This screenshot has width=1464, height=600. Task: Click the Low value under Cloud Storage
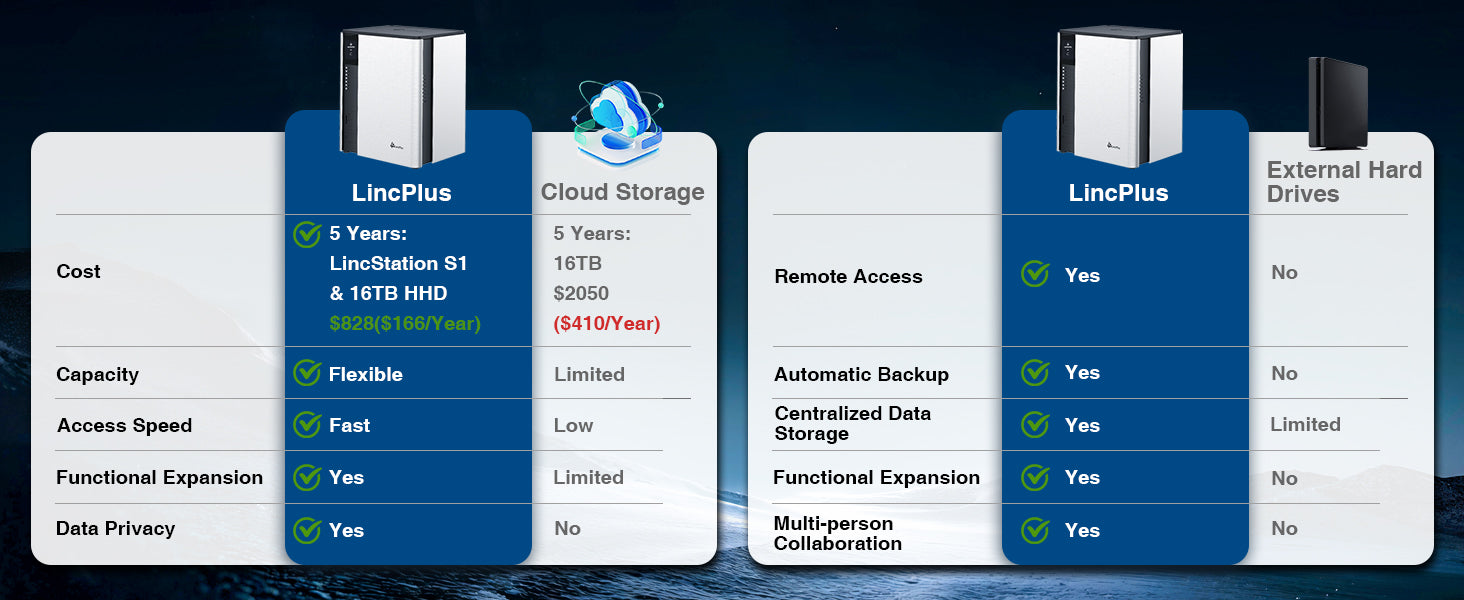pos(573,425)
